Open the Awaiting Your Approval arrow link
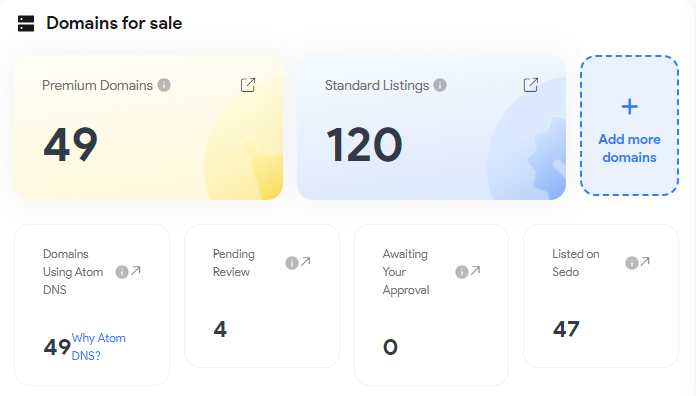This screenshot has width=696, height=396. [475, 270]
